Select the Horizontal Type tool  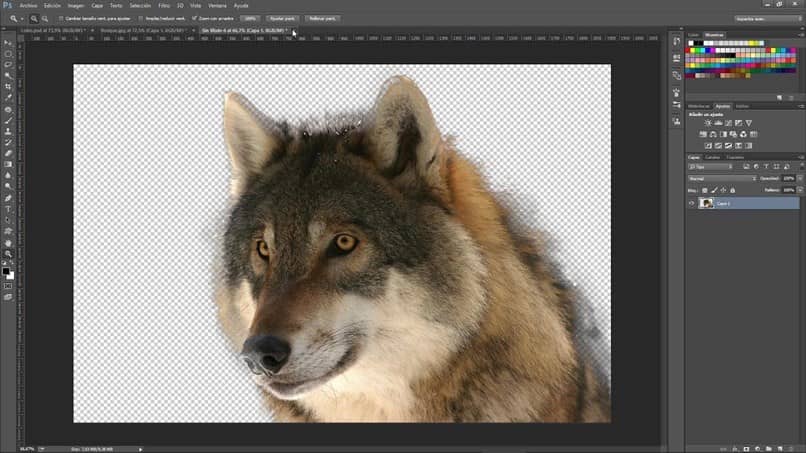click(8, 209)
